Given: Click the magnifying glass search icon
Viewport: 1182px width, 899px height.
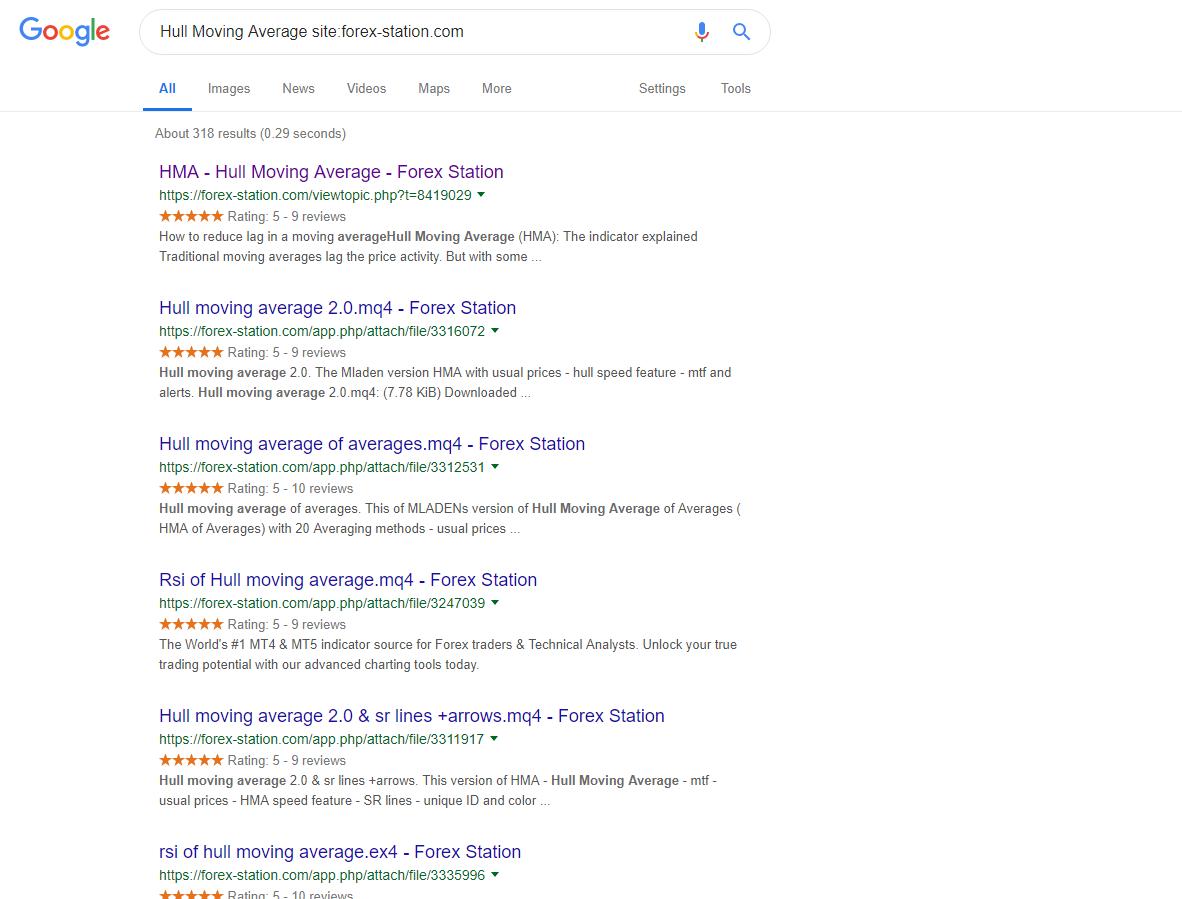Looking at the screenshot, I should click(742, 32).
